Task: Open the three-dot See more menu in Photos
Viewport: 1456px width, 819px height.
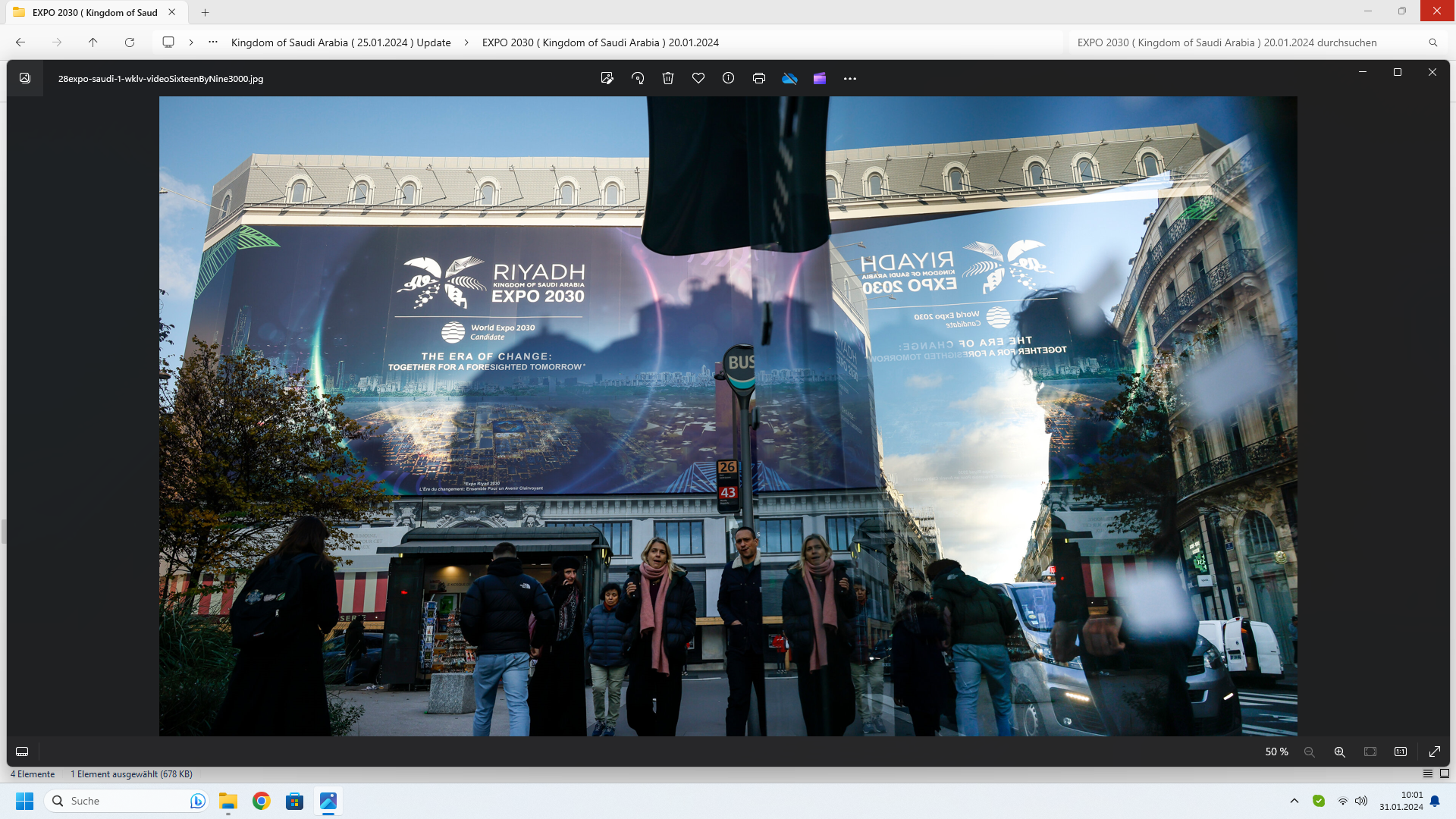Action: 850,78
